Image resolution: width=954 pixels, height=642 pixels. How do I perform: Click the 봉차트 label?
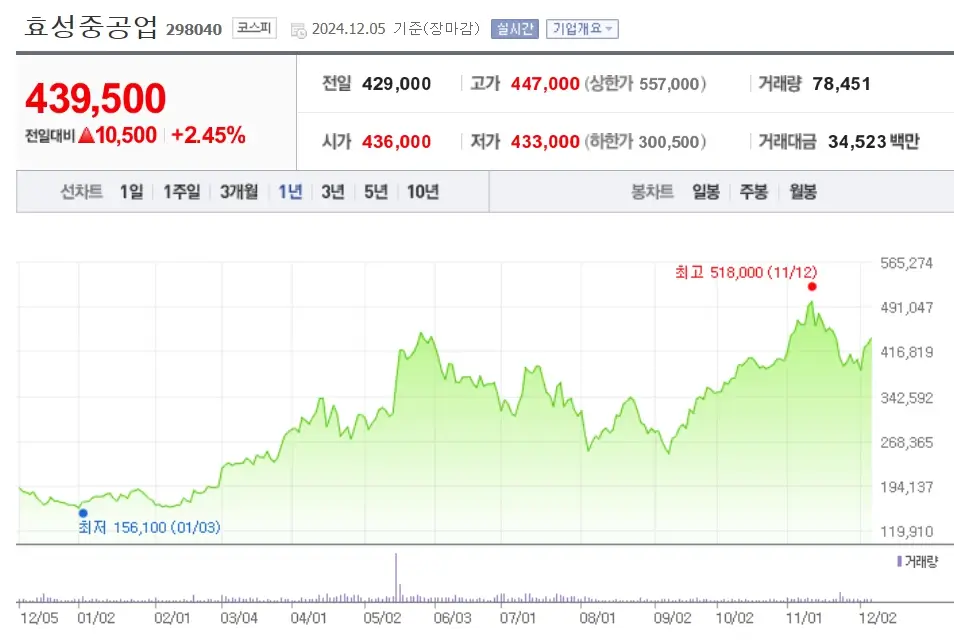(x=652, y=192)
